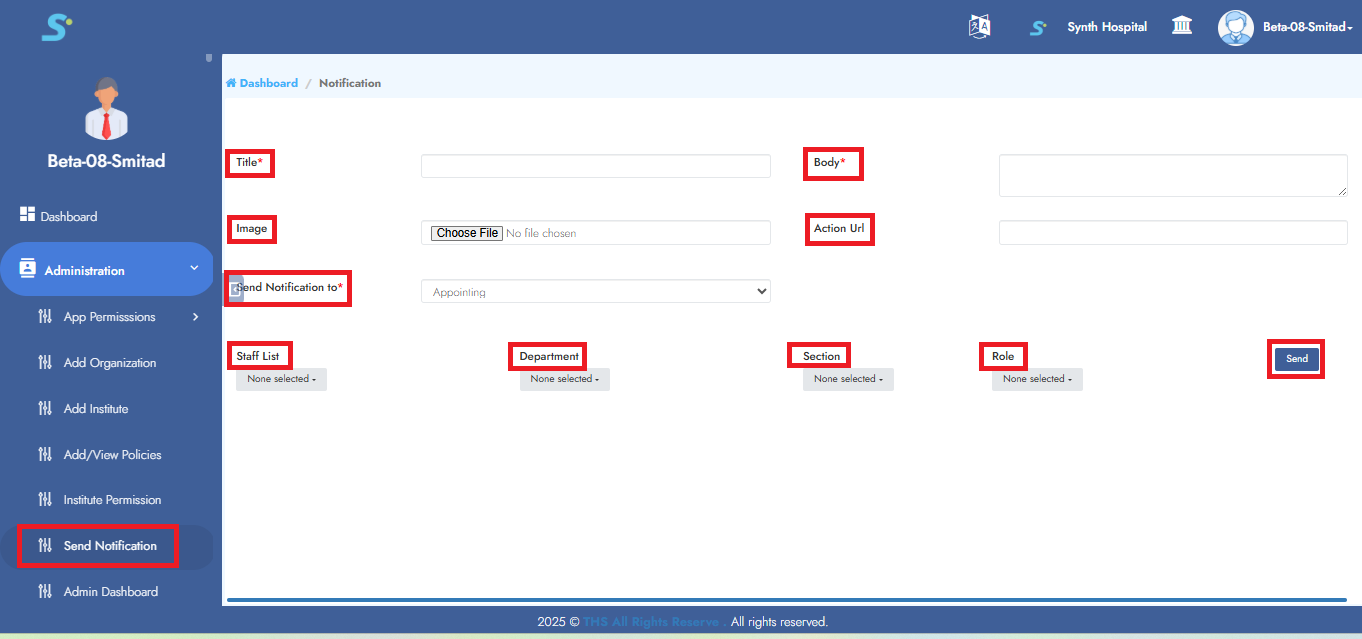Open the Send Notification to dropdown
Image resolution: width=1362 pixels, height=639 pixels.
pos(595,291)
